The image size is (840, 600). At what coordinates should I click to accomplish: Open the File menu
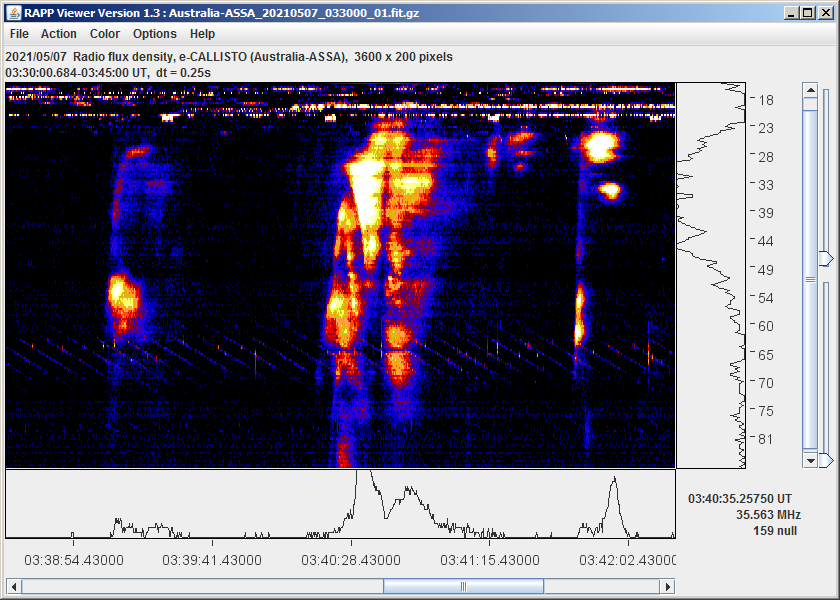pos(19,34)
